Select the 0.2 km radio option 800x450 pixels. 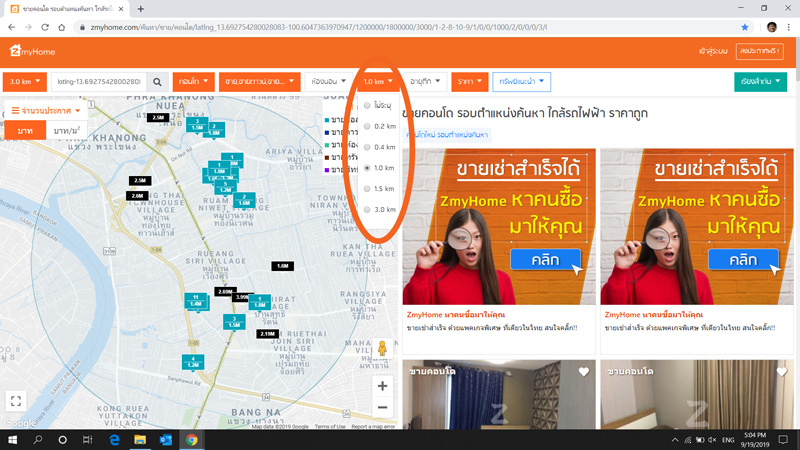pyautogui.click(x=367, y=126)
